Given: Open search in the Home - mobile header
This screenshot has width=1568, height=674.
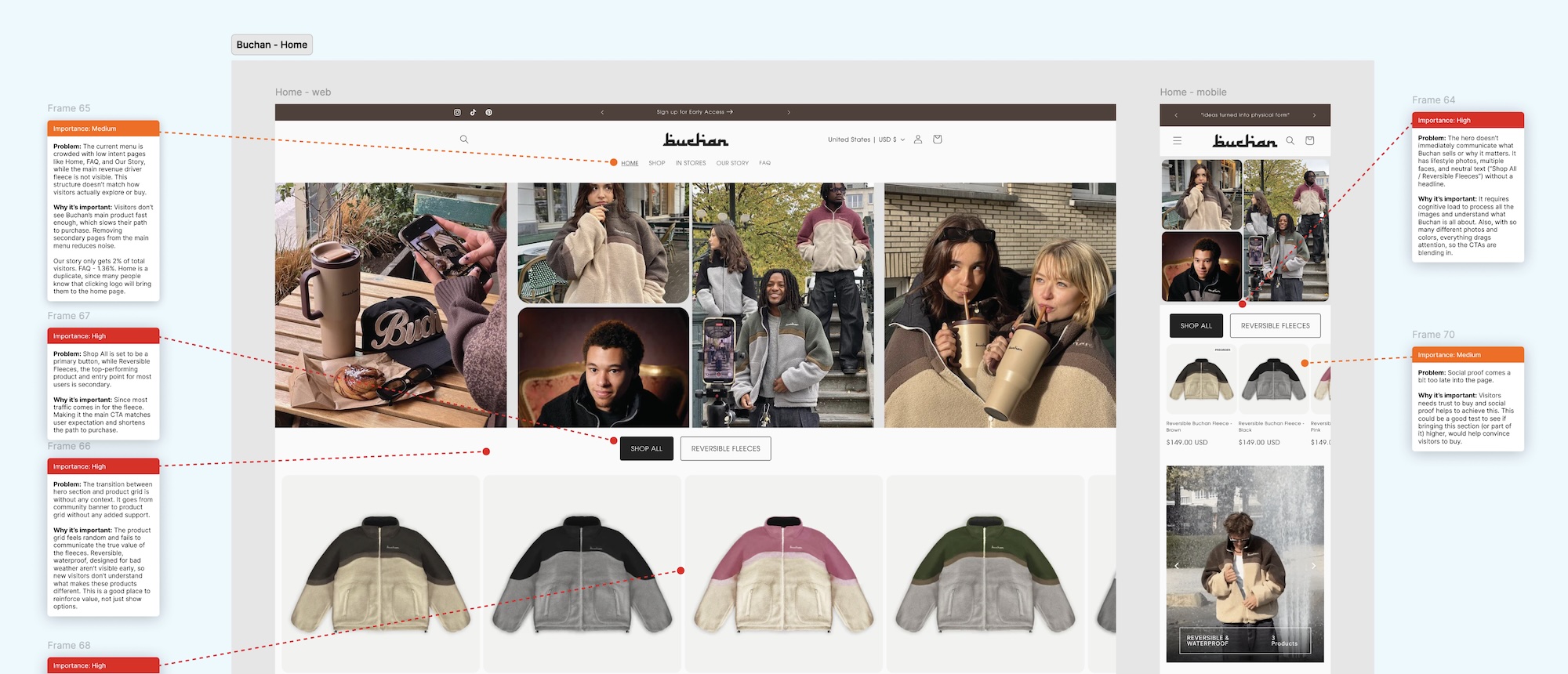Looking at the screenshot, I should tap(1290, 141).
